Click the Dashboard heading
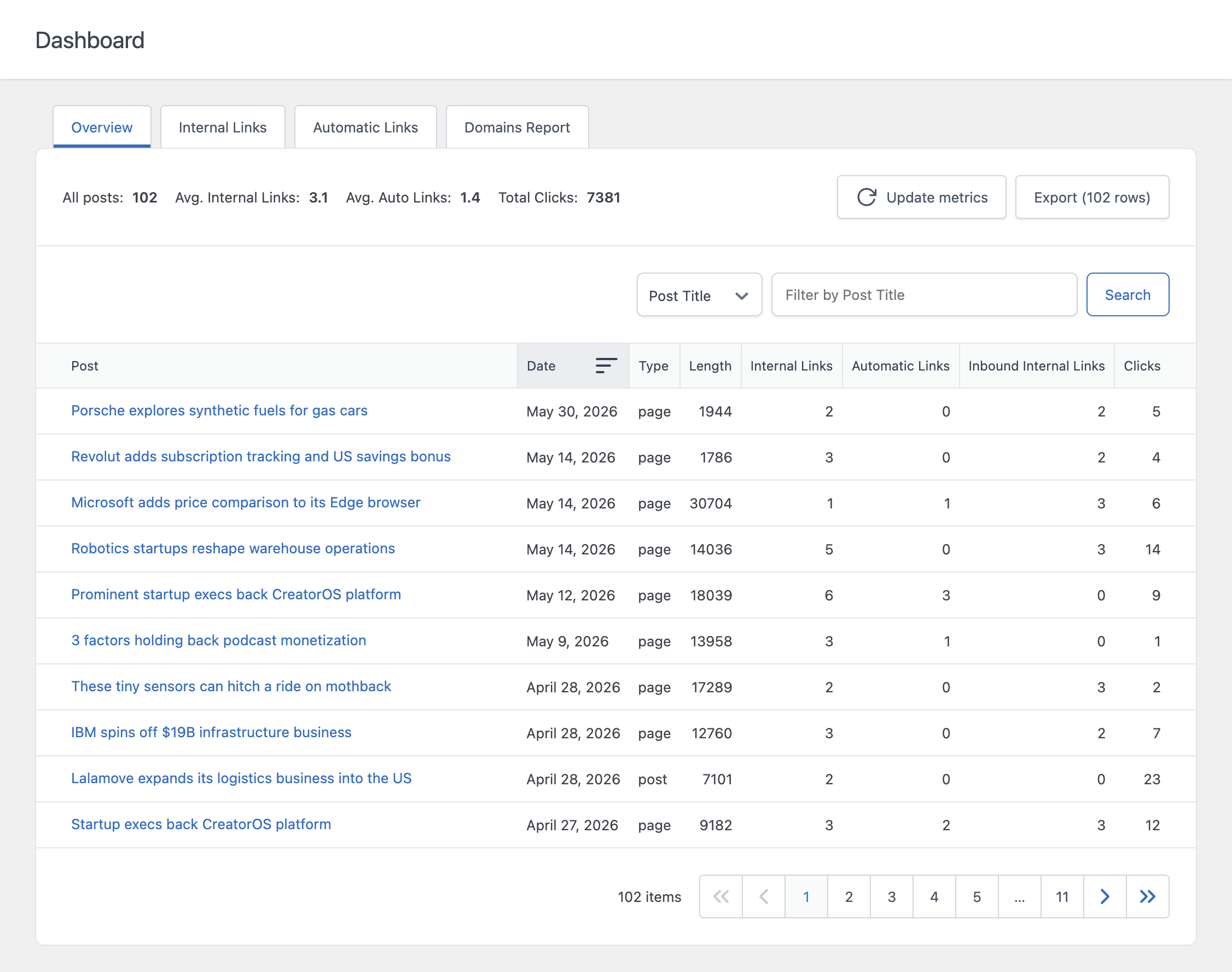Screen dimensions: 1232x972 (90, 40)
